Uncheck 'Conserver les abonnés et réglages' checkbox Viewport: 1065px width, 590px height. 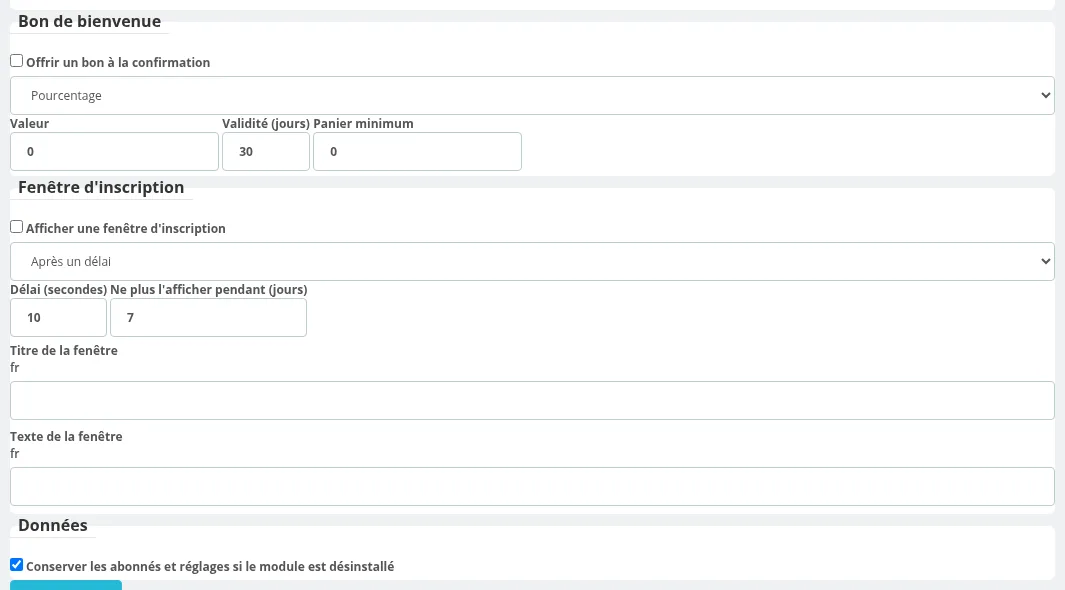pos(16,565)
